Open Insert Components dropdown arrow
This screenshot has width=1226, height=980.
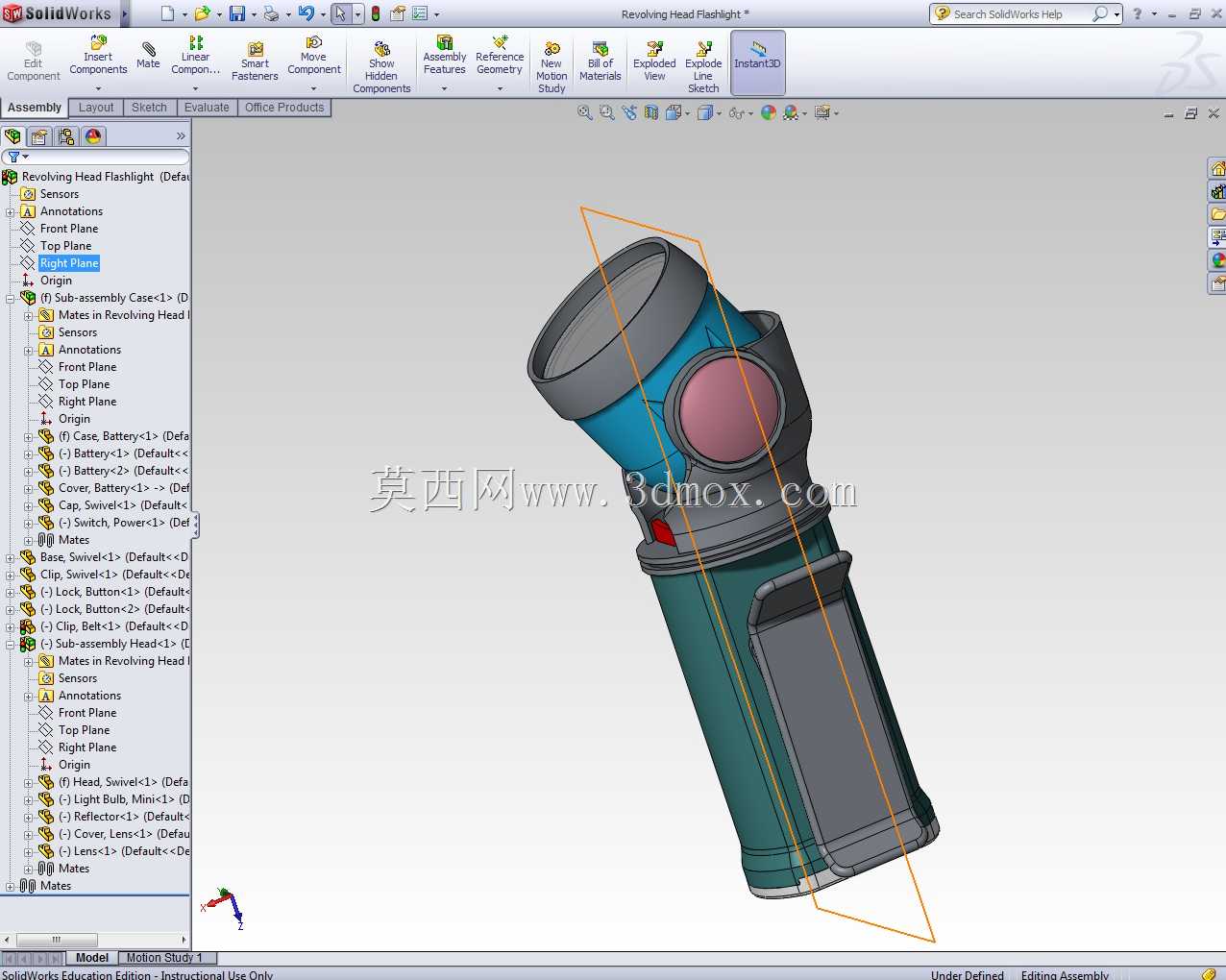(98, 88)
